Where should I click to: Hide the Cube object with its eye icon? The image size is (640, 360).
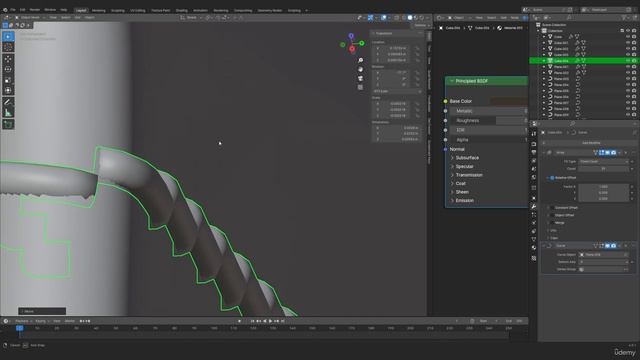coord(628,37)
